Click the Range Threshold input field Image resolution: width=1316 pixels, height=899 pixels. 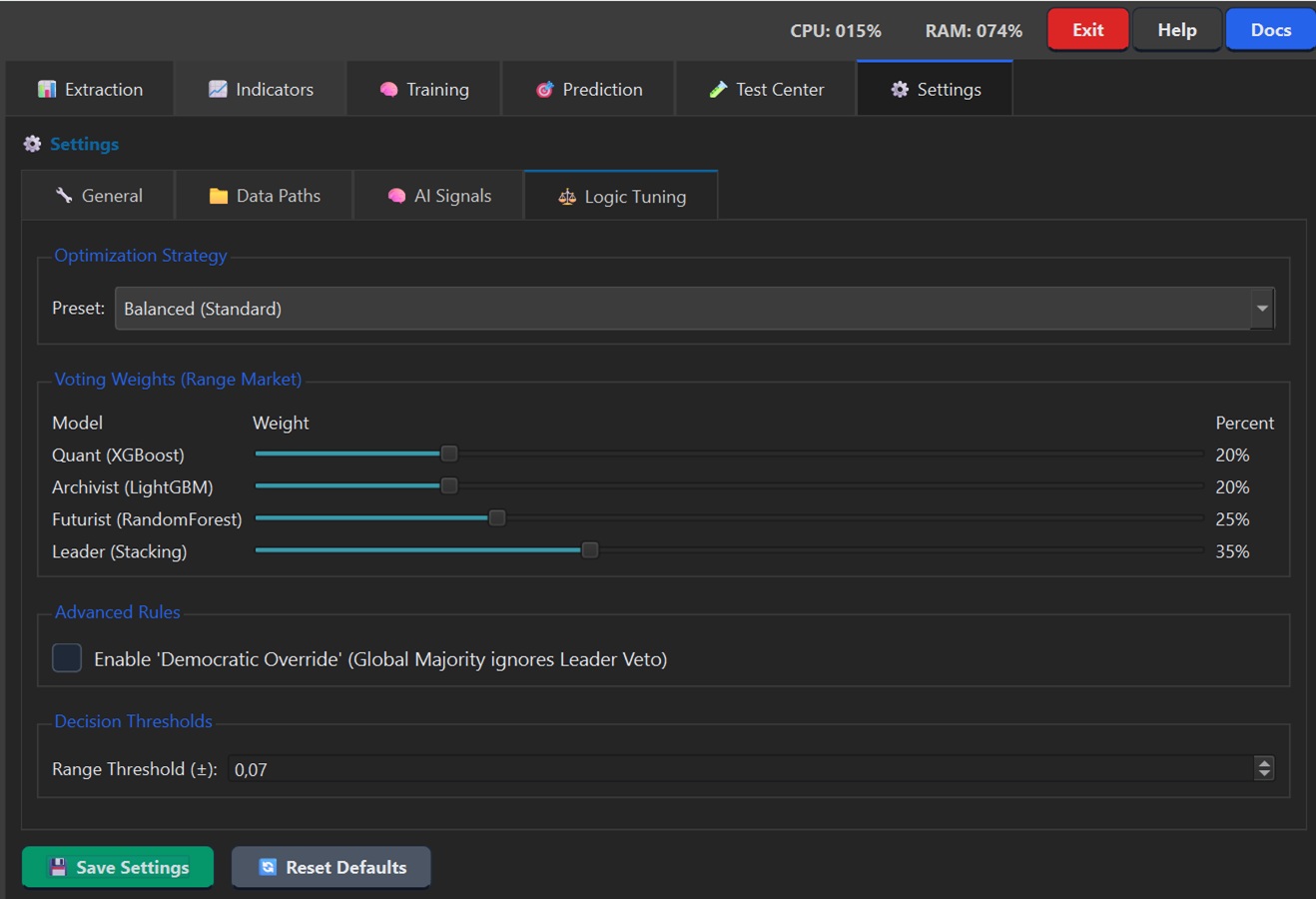[739, 769]
